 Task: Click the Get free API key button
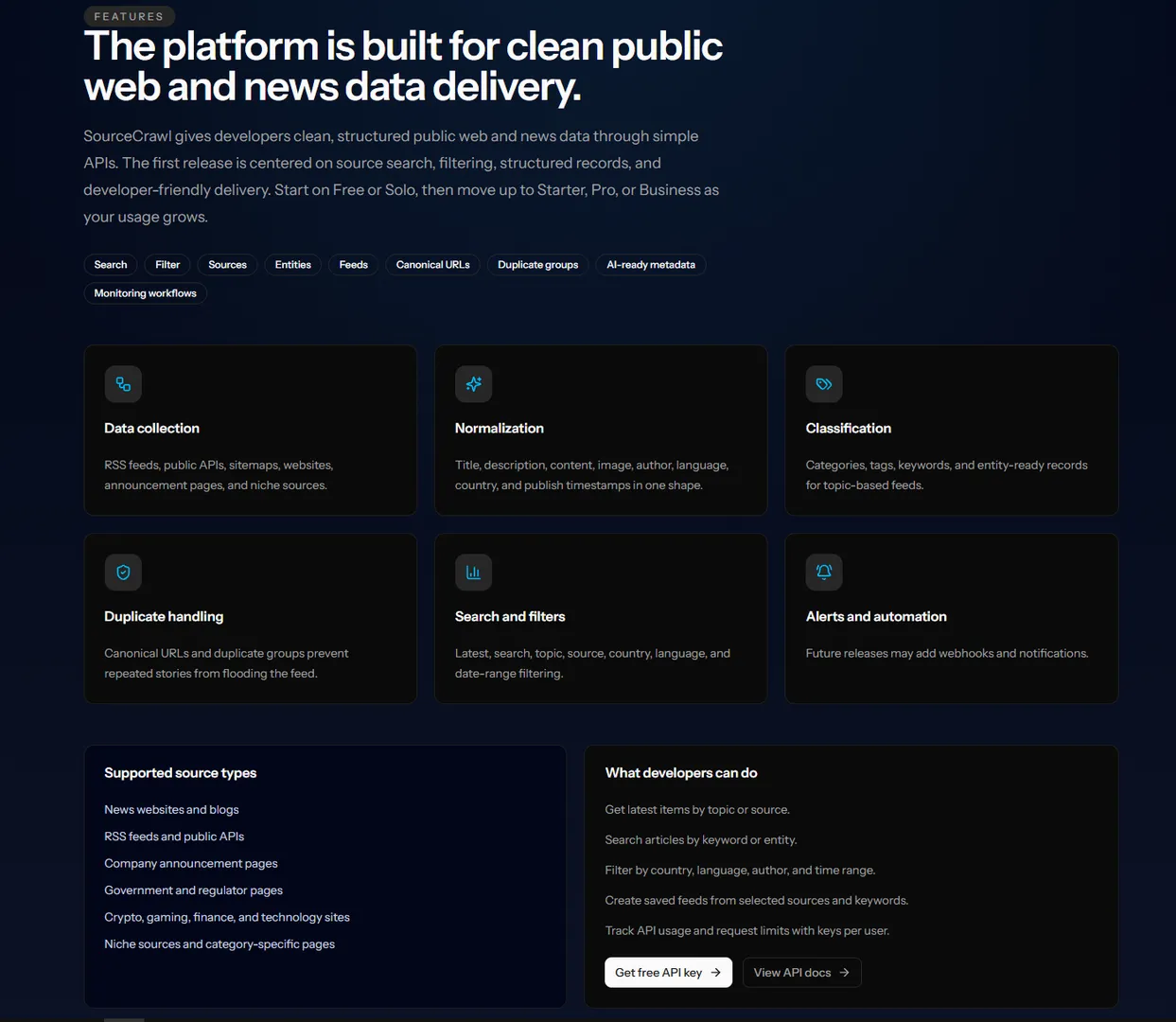click(x=668, y=973)
